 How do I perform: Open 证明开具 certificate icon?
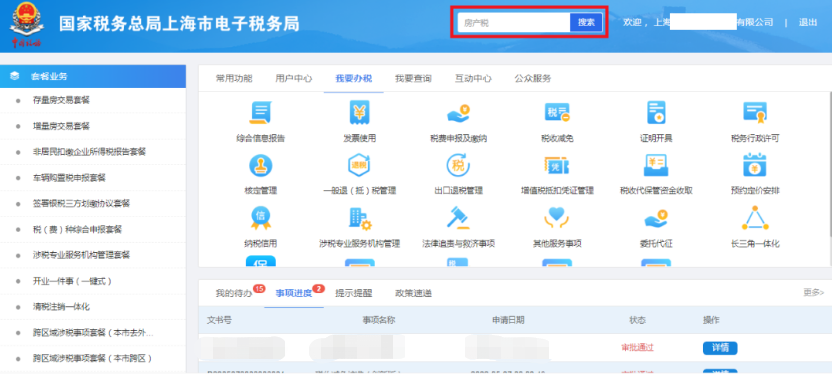pos(656,113)
